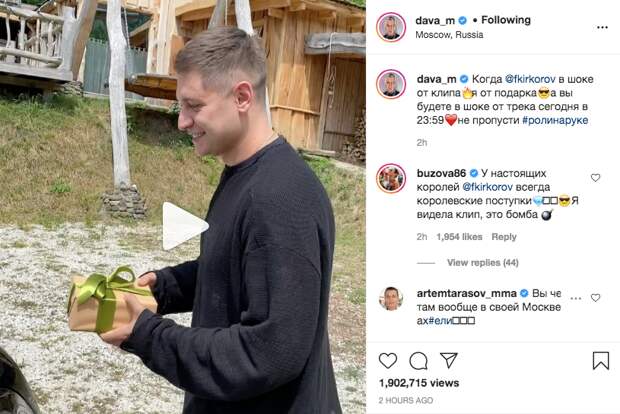Open the #ролинаруке hashtag link

click(555, 120)
